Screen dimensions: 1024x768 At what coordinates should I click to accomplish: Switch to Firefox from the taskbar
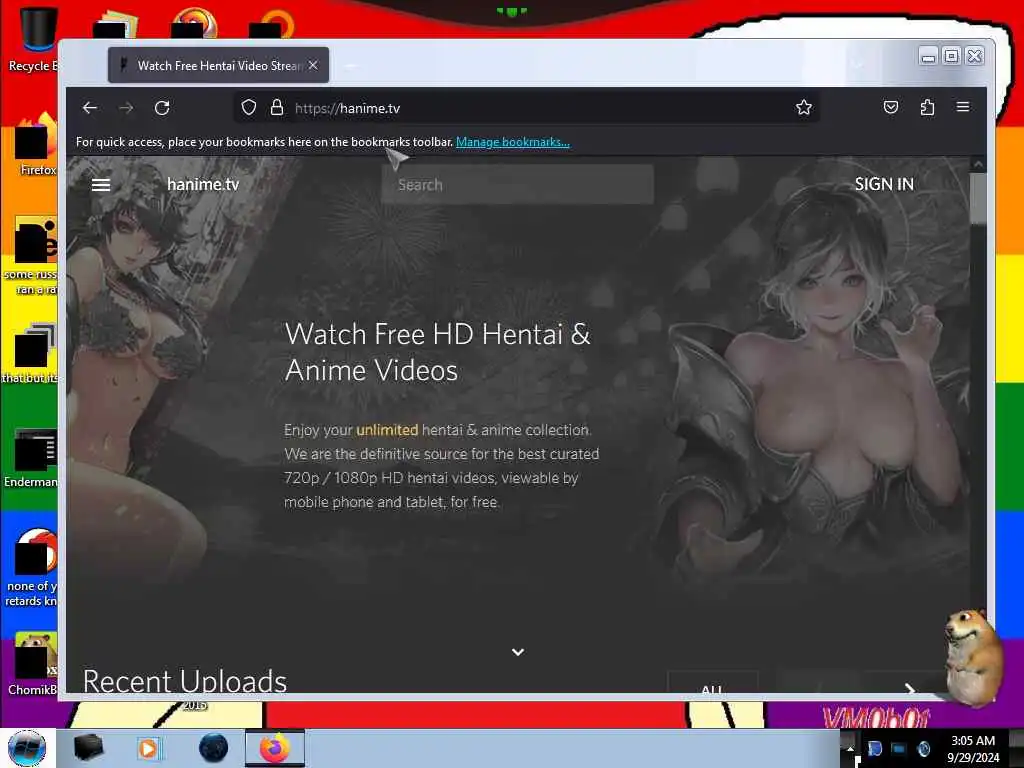pos(275,748)
